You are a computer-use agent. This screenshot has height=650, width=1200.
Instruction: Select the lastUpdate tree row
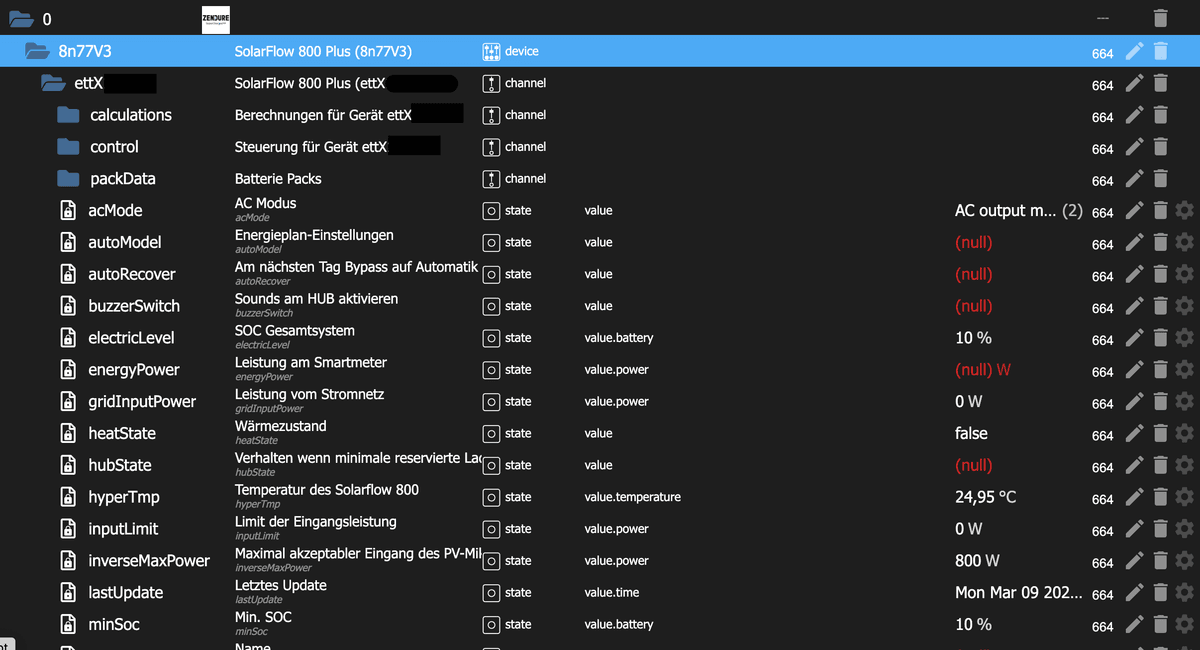600,593
